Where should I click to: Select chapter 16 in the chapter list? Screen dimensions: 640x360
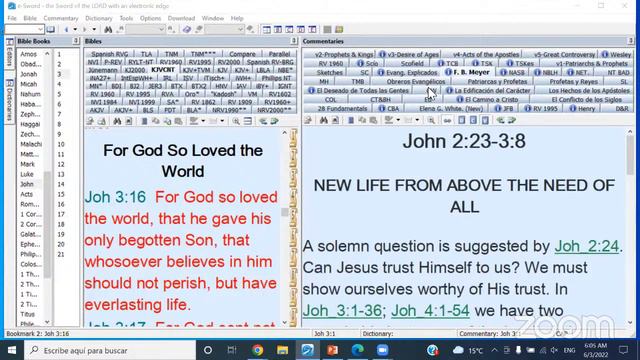click(61, 204)
